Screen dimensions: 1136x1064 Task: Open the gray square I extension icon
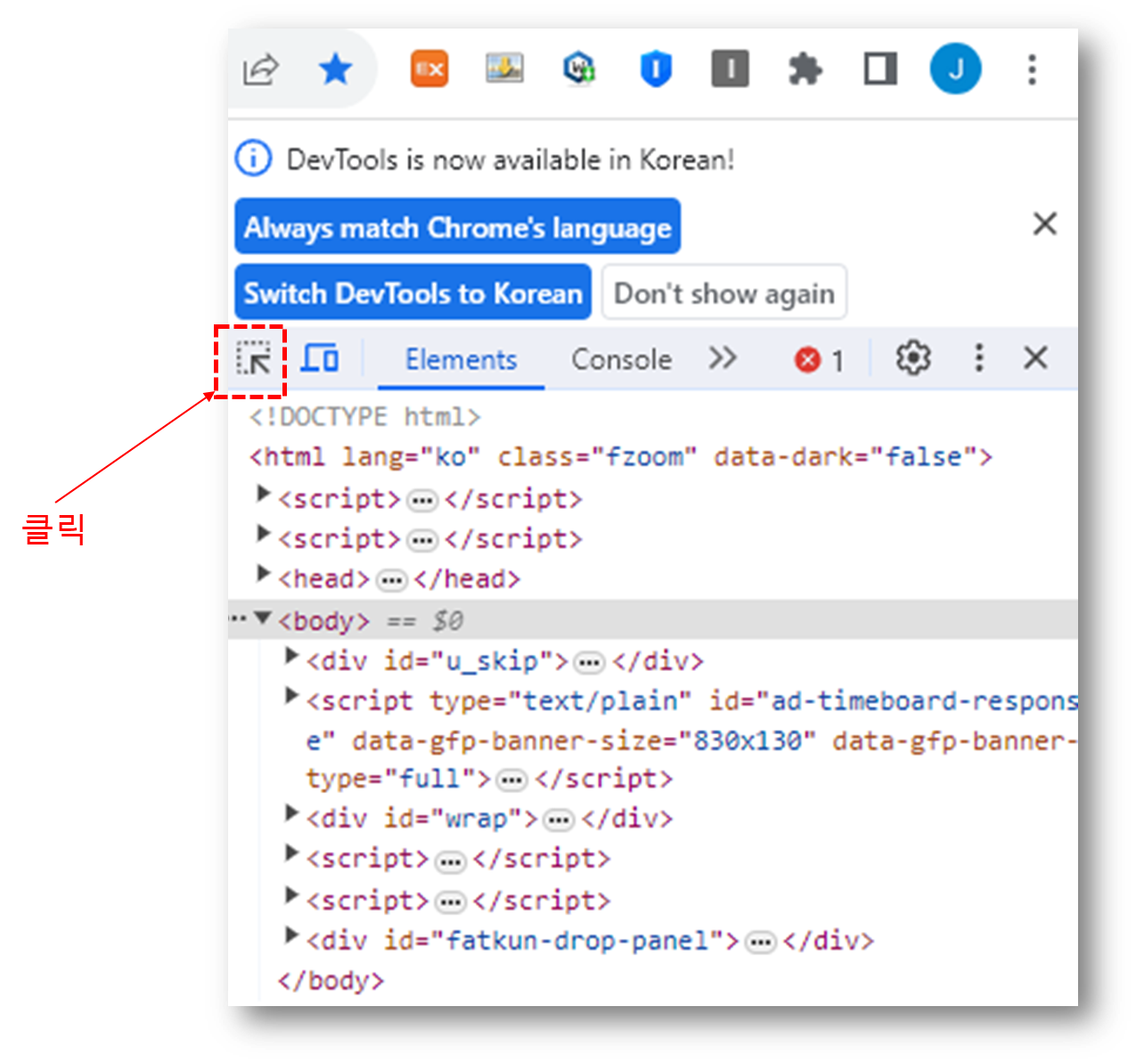(x=730, y=69)
